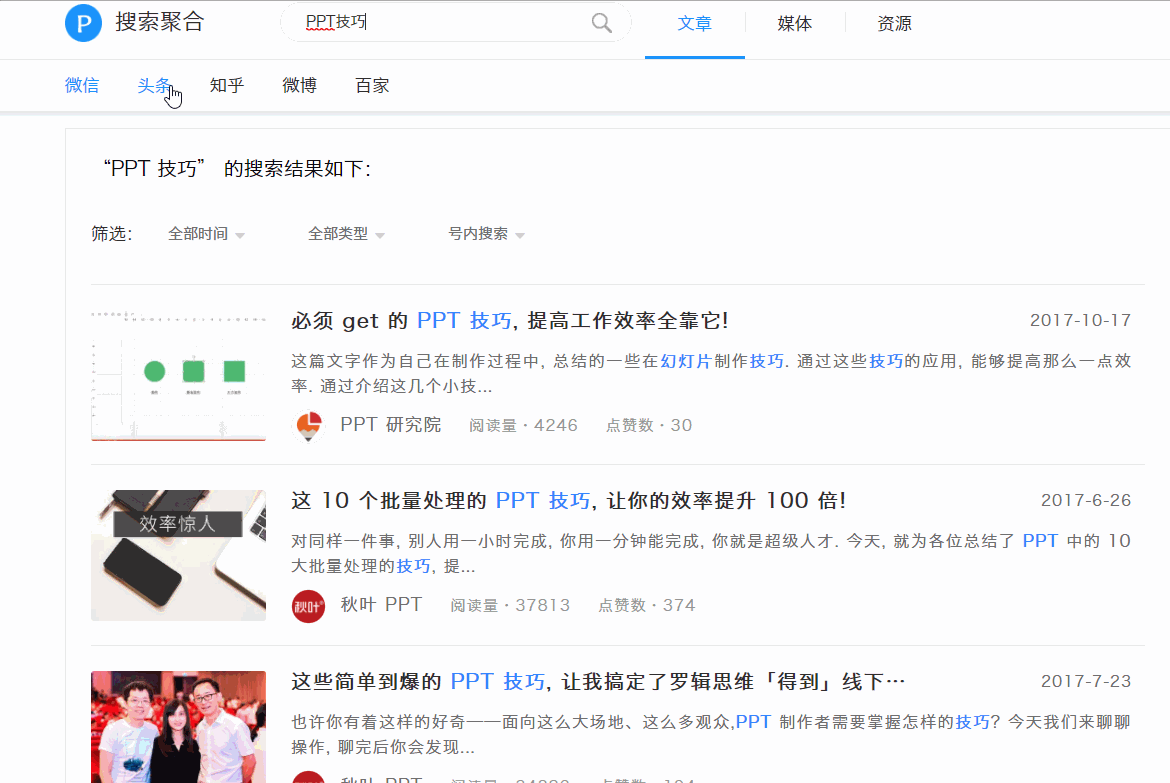Select the 微信 source tab
The width and height of the screenshot is (1170, 783).
[82, 85]
